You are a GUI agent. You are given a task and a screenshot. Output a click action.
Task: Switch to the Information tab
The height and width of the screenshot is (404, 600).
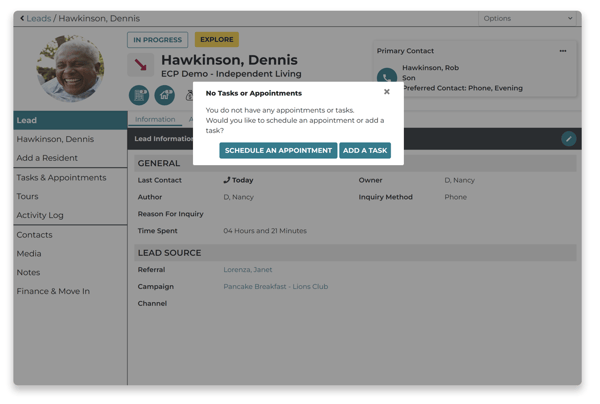point(155,119)
